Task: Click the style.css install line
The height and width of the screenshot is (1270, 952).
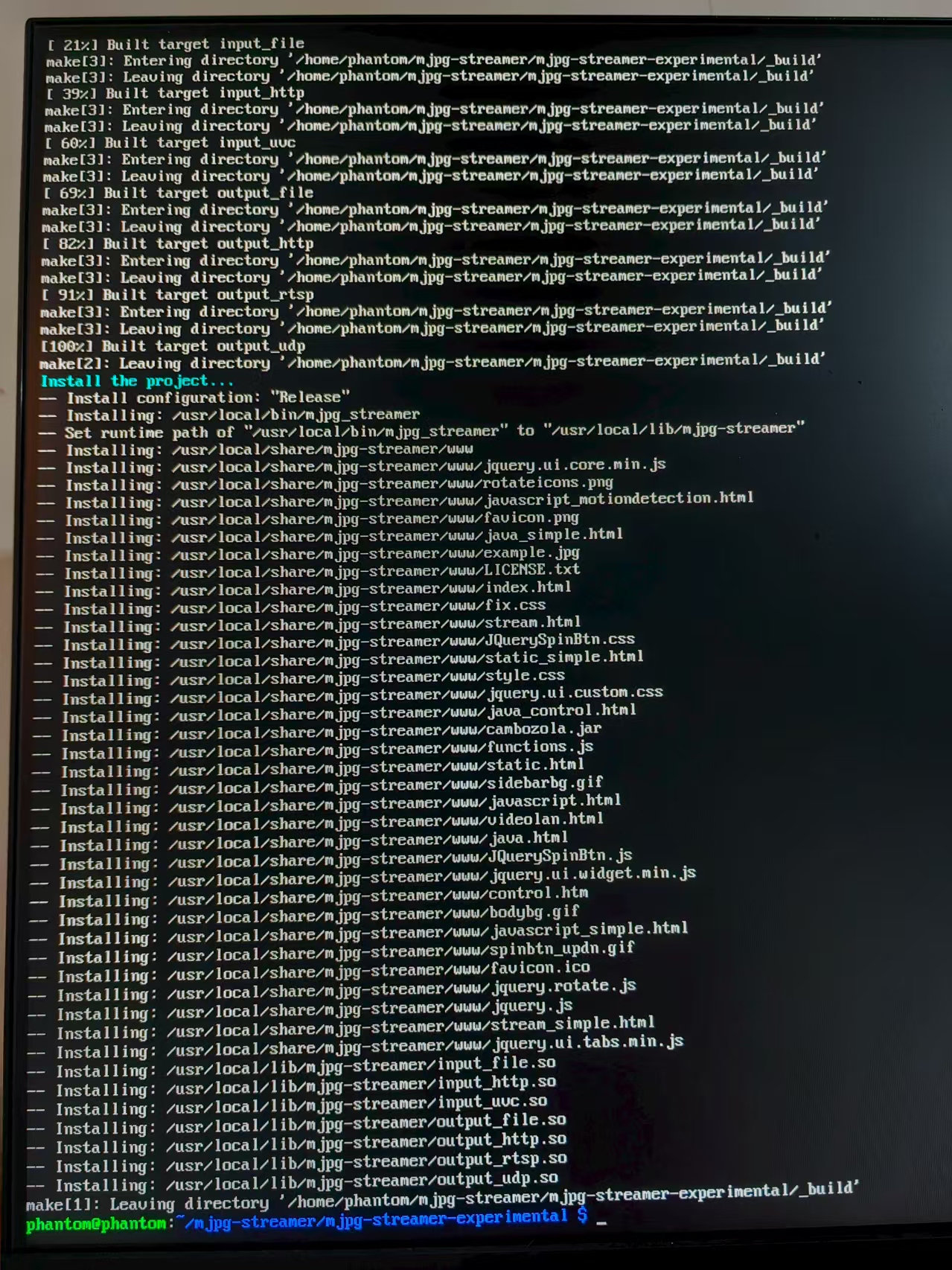Action: tap(299, 678)
